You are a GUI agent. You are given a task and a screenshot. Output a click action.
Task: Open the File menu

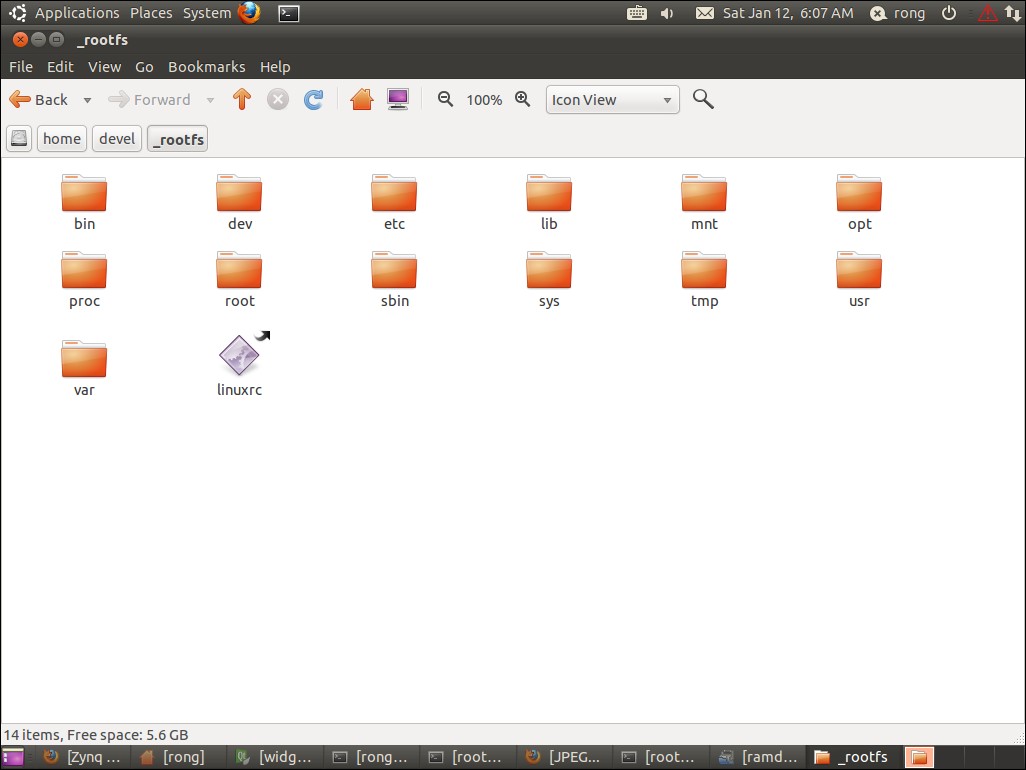pos(21,67)
